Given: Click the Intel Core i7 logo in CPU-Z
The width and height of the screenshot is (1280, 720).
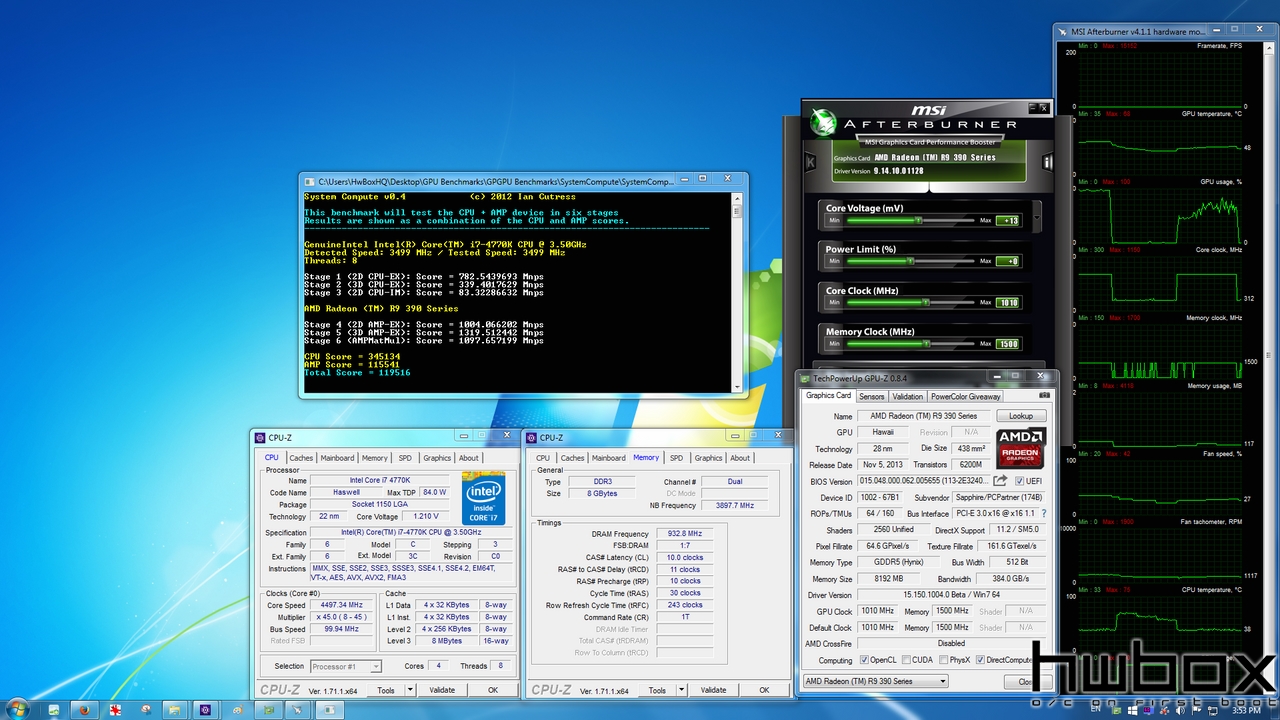Looking at the screenshot, I should 484,498.
